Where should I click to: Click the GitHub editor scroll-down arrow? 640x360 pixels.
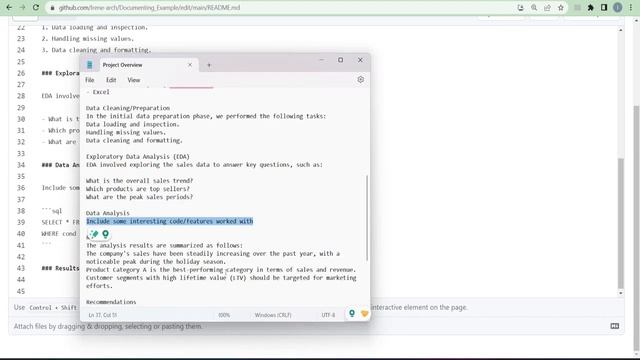(621, 293)
